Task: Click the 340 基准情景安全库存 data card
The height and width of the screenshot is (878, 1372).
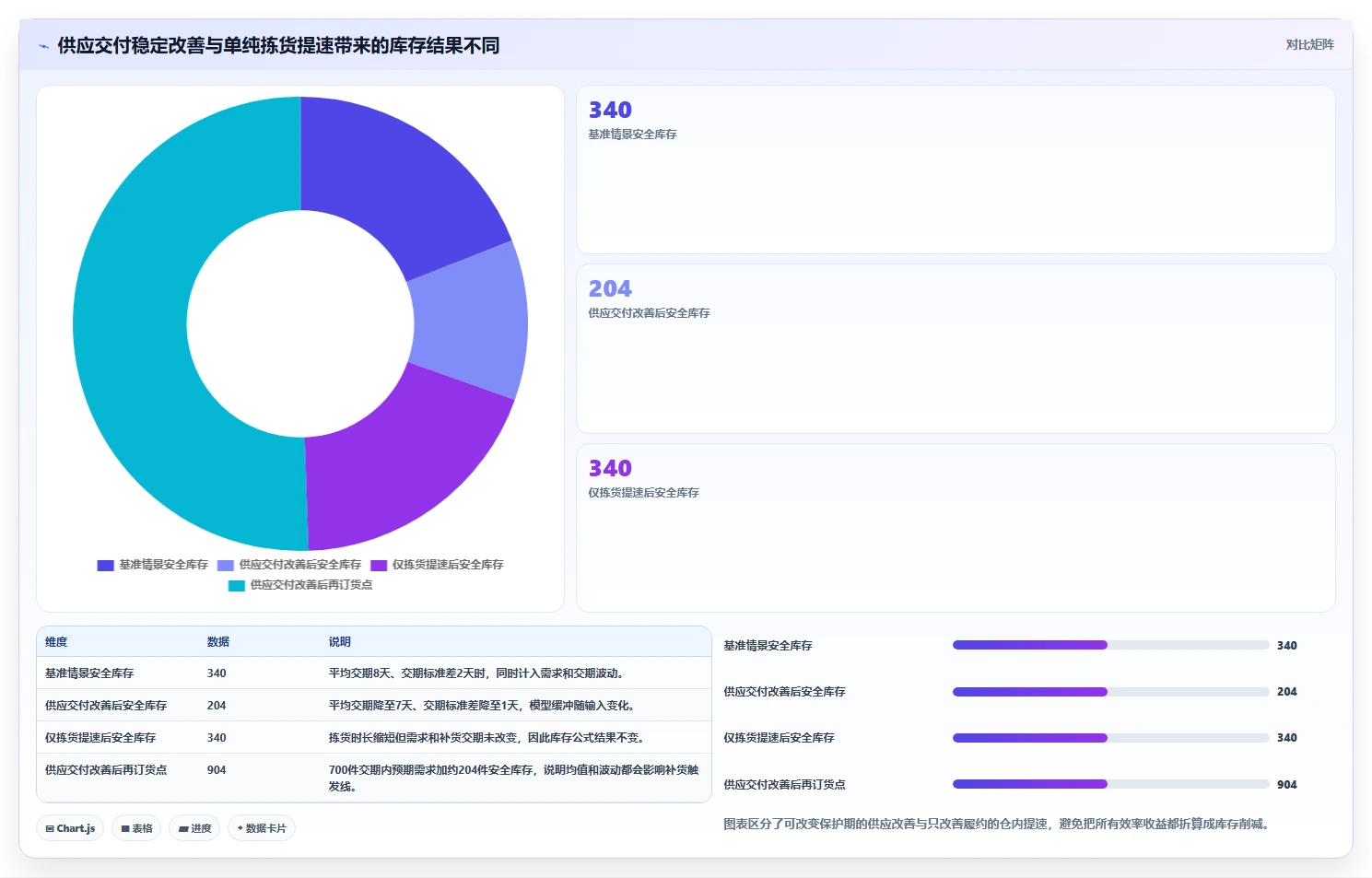Action: click(x=956, y=170)
